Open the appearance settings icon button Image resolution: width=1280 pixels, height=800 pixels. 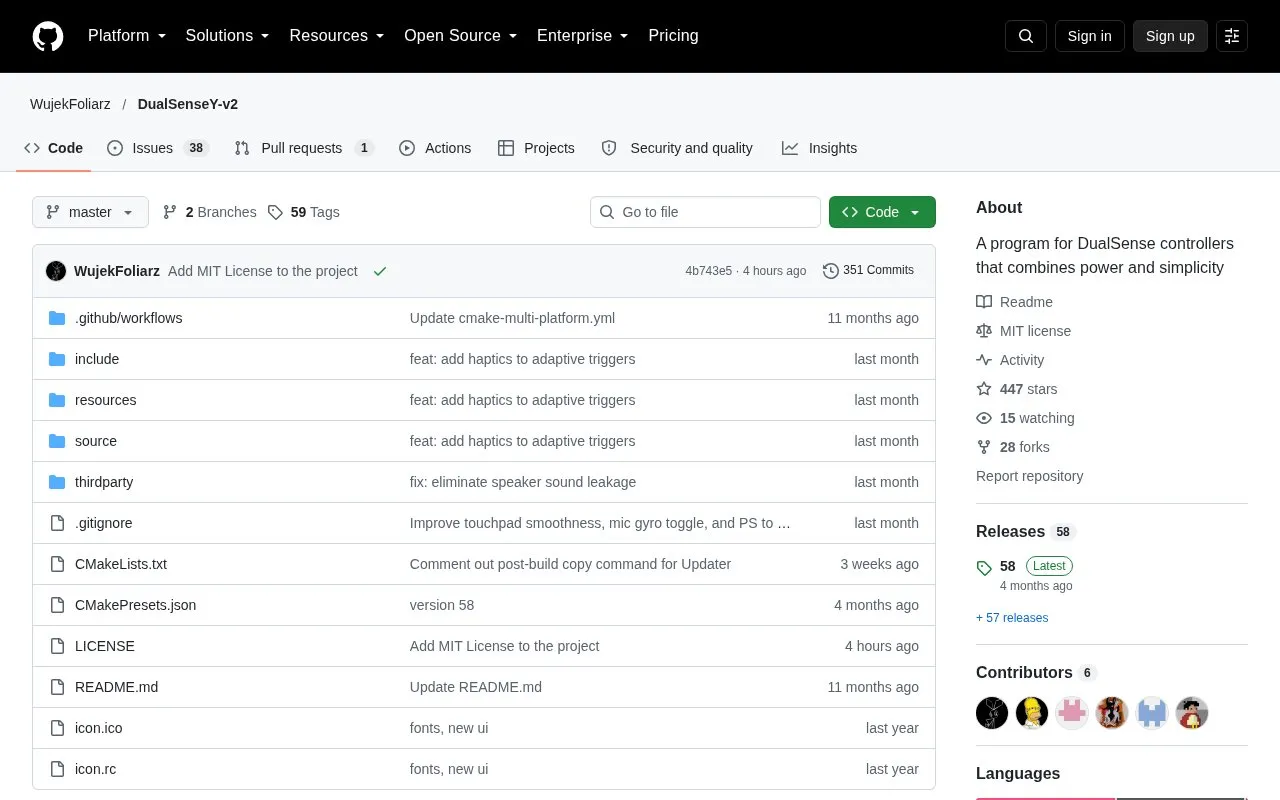(x=1232, y=36)
